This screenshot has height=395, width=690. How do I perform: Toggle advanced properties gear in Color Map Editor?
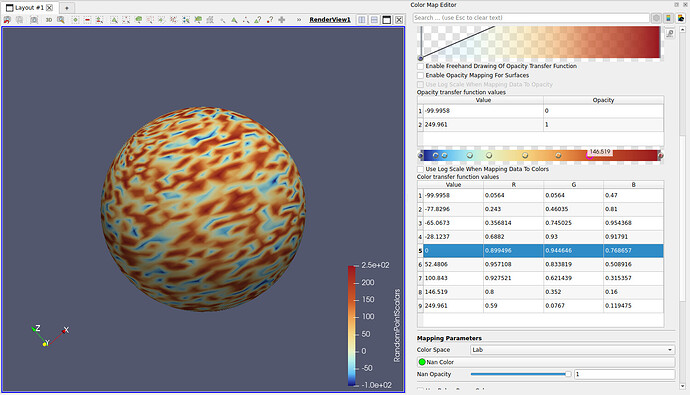point(656,18)
